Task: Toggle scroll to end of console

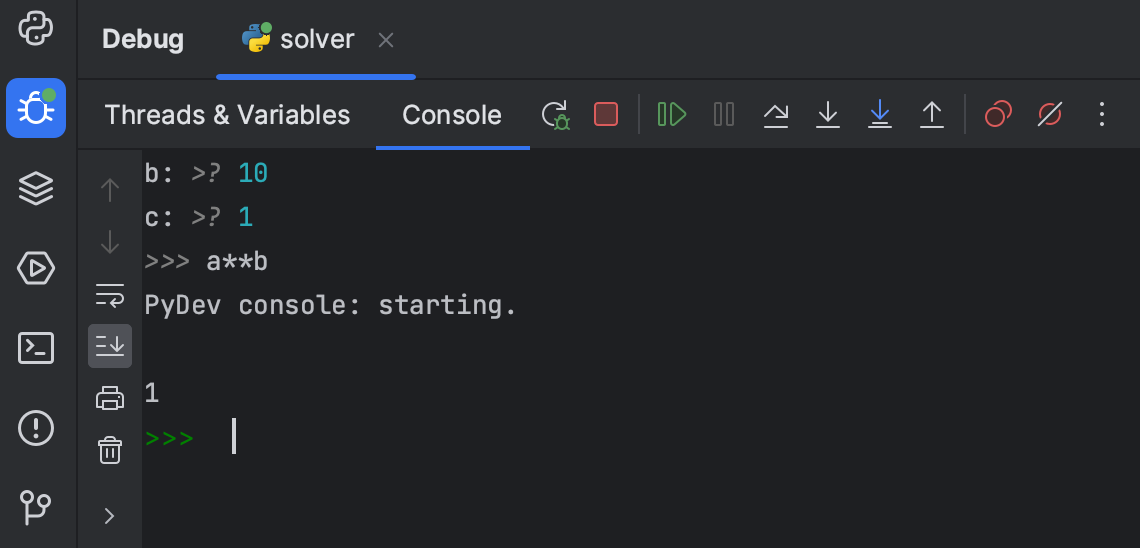Action: pos(110,346)
